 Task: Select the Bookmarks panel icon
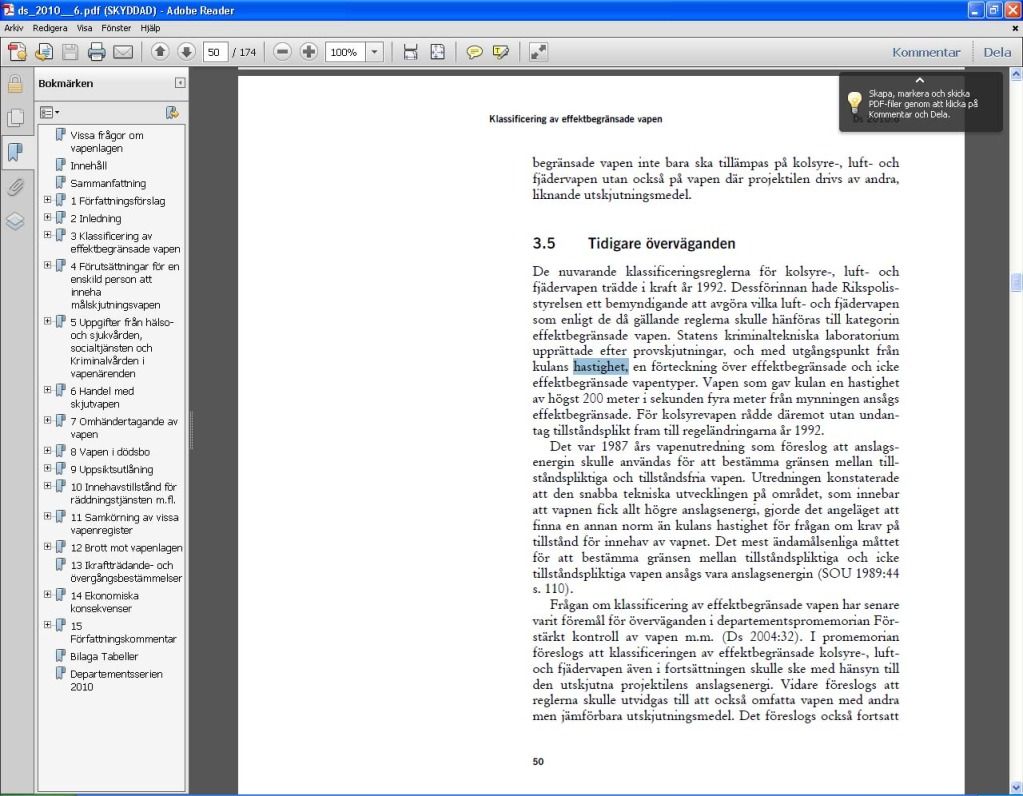(15, 152)
